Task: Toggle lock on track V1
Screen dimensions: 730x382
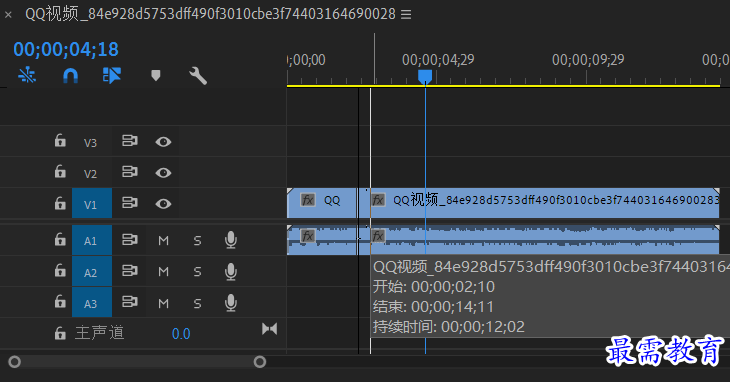Action: [60, 202]
